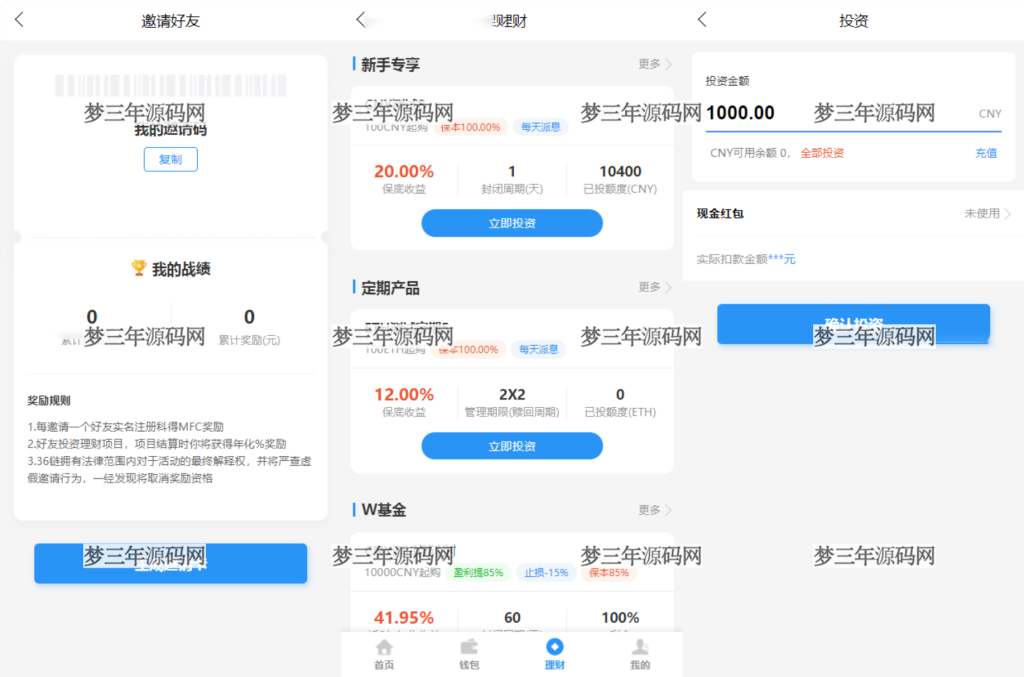Click back arrow on the 理财 page
Screen dimensions: 1024x677
pyautogui.click(x=361, y=18)
